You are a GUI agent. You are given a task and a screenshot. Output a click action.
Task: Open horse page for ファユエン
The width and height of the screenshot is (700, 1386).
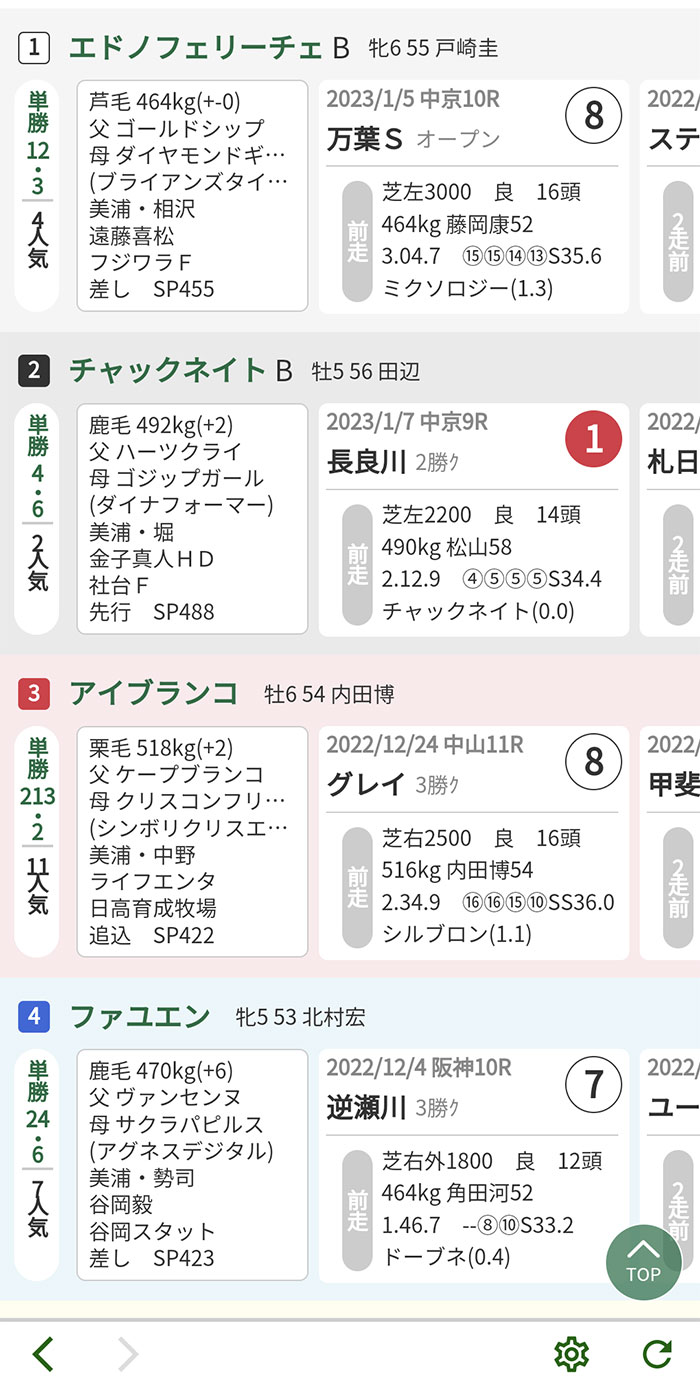click(140, 1017)
